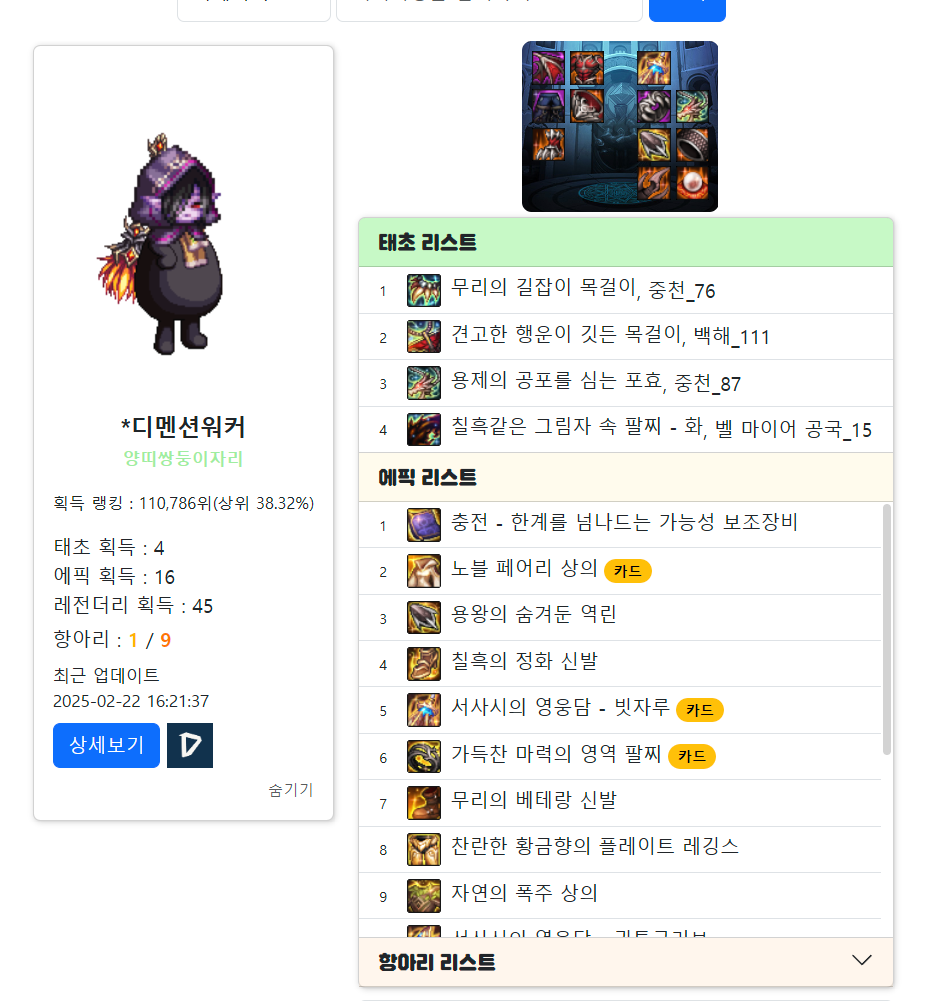Click the 무리의 길잡이 목걸이 item icon

click(x=423, y=290)
